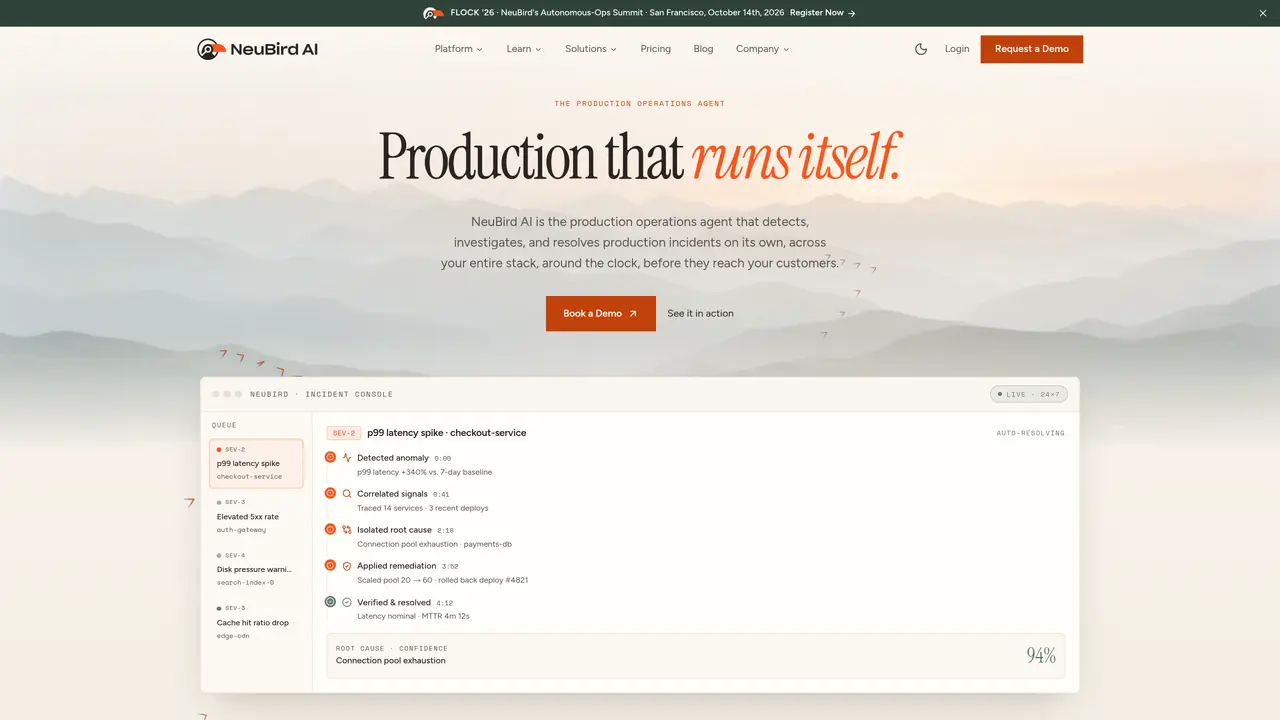Click the NeuBird AI logo
The width and height of the screenshot is (1280, 720).
click(257, 49)
